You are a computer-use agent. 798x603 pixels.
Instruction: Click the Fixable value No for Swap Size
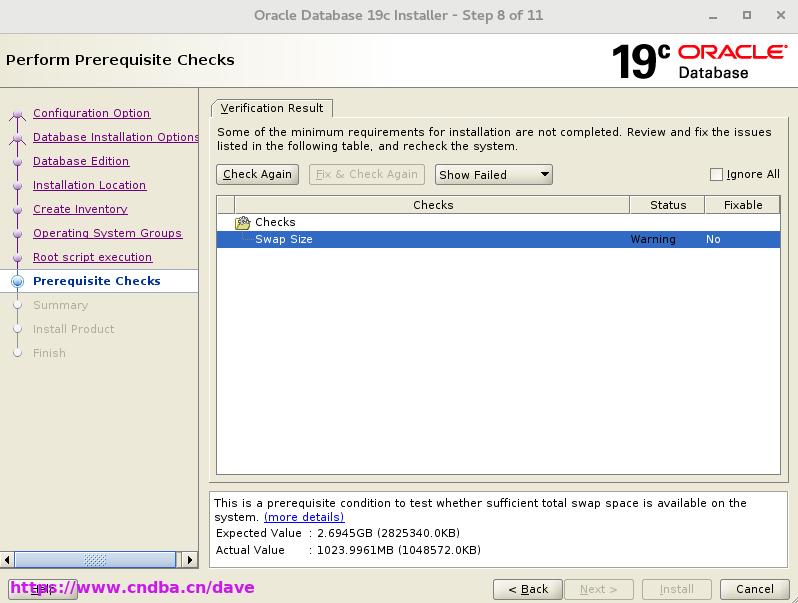coord(713,240)
